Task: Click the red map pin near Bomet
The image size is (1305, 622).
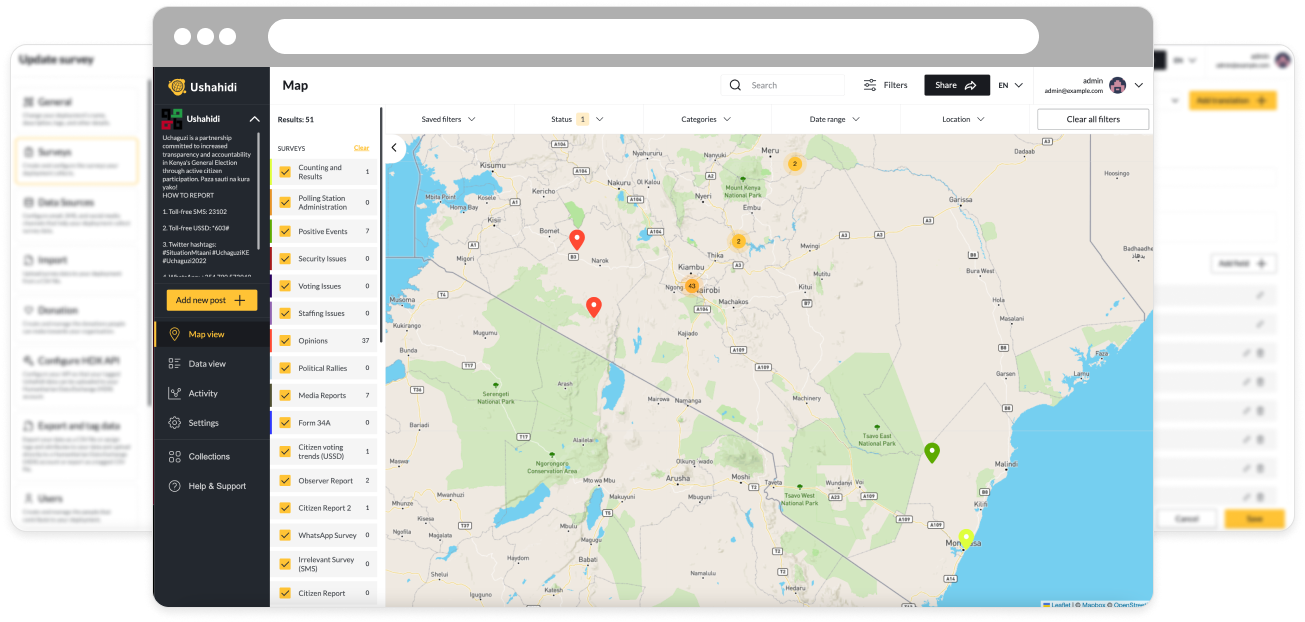Action: pyautogui.click(x=576, y=240)
